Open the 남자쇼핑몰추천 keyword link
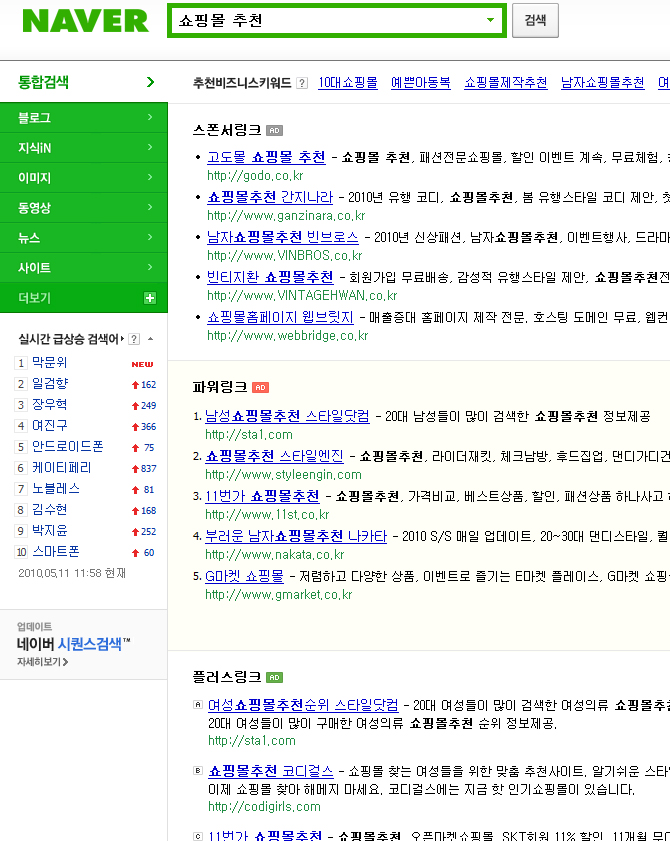670x841 pixels. click(602, 83)
